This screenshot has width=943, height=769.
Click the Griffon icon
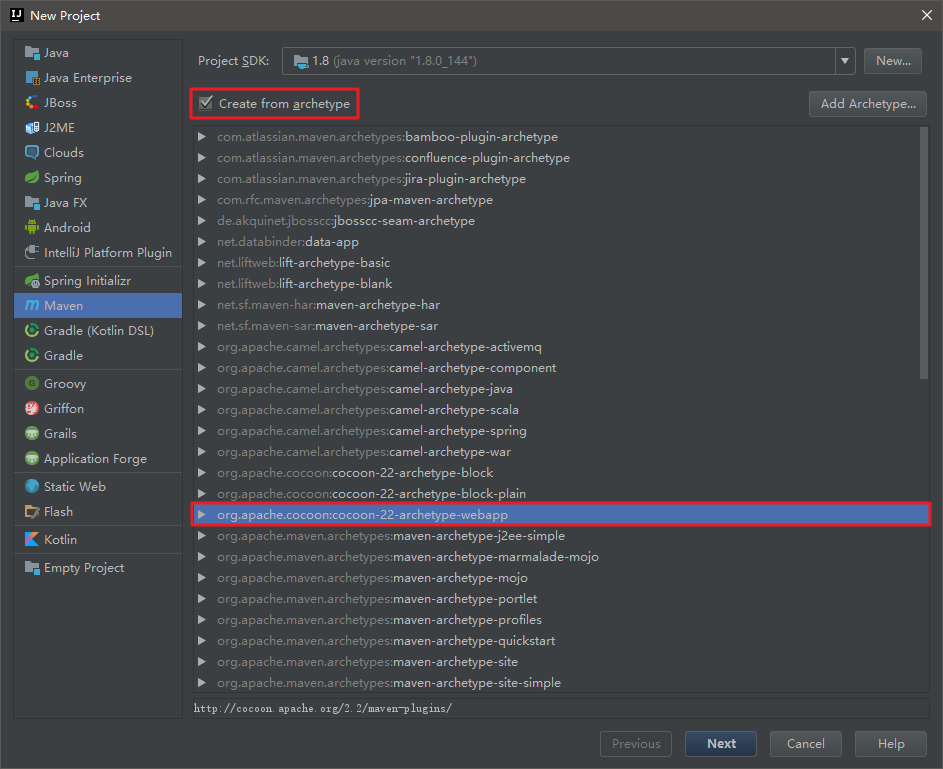[32, 409]
